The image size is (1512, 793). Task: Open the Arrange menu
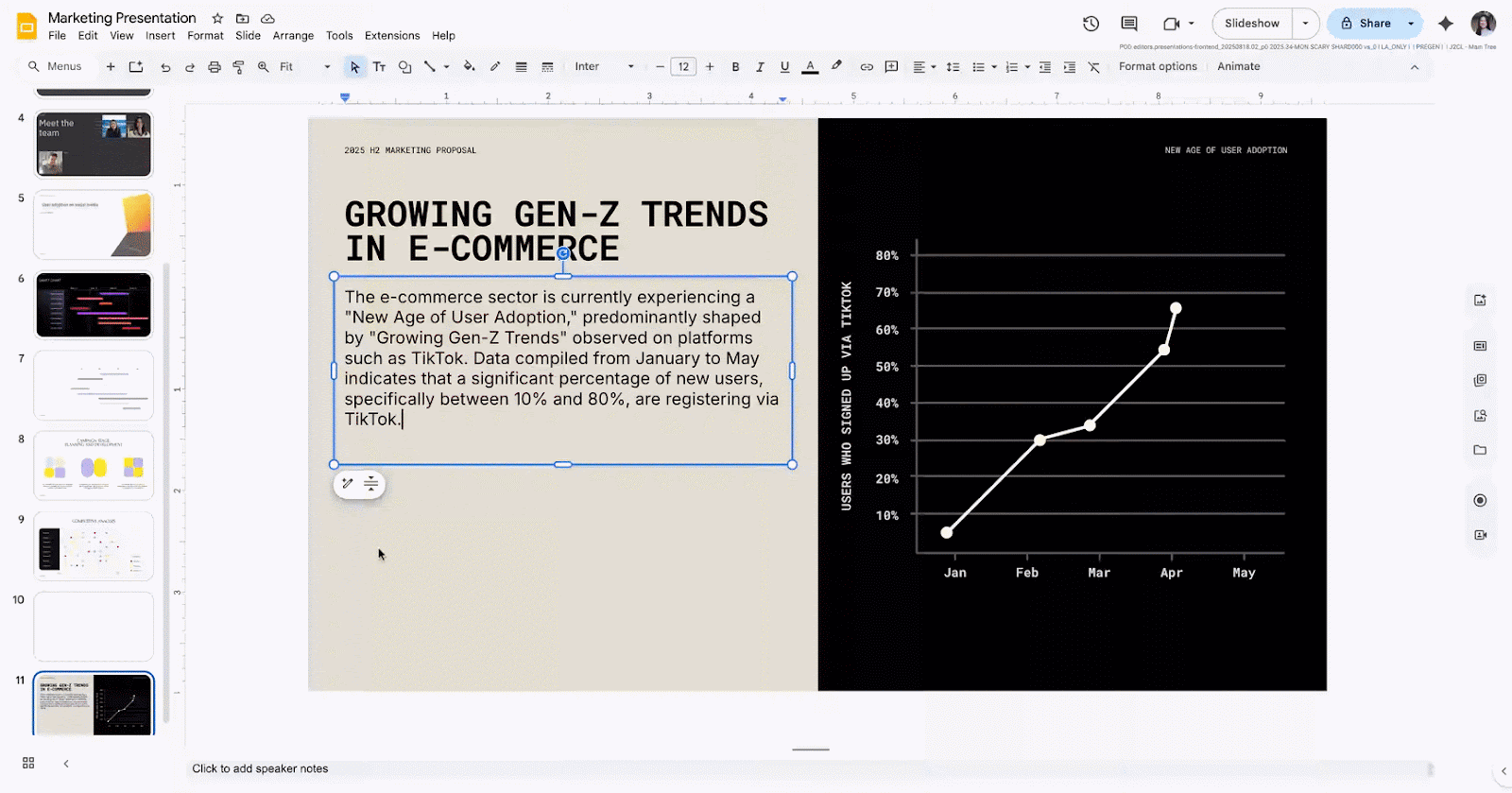point(293,36)
